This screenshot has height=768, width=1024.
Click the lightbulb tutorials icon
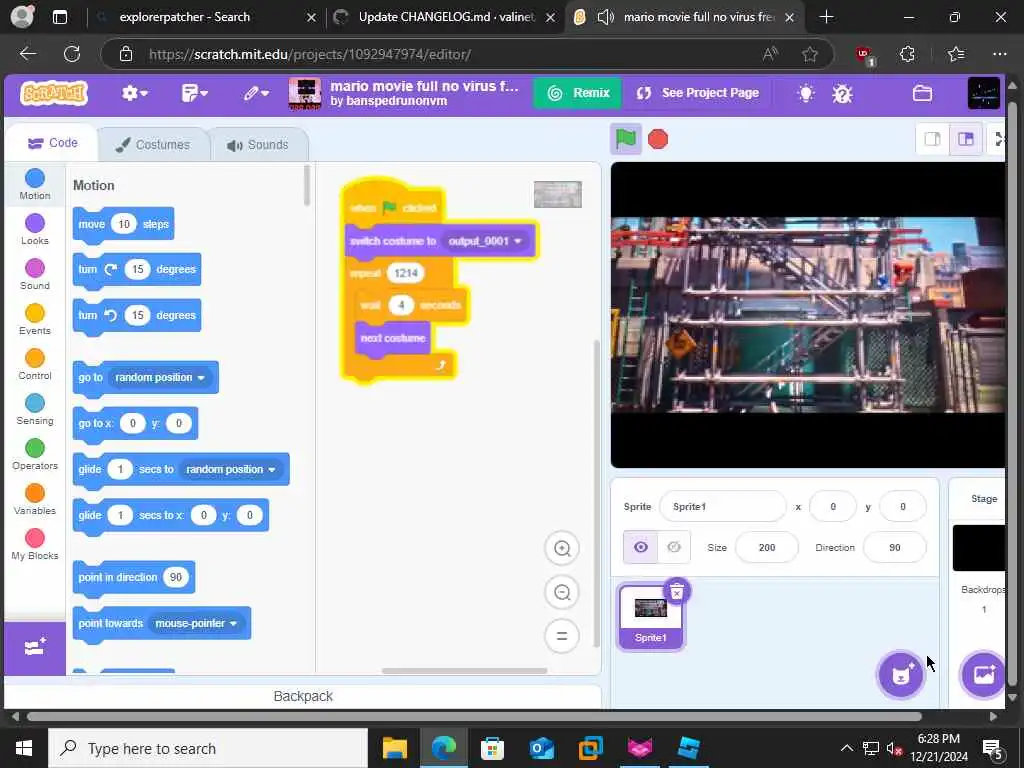click(806, 93)
